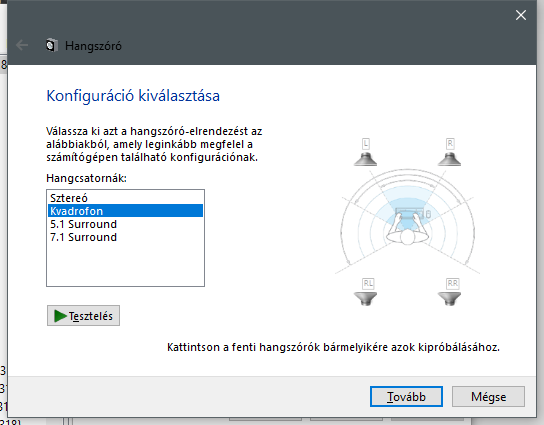
Task: Click the Hangcsatornák: label
Action: point(86,178)
